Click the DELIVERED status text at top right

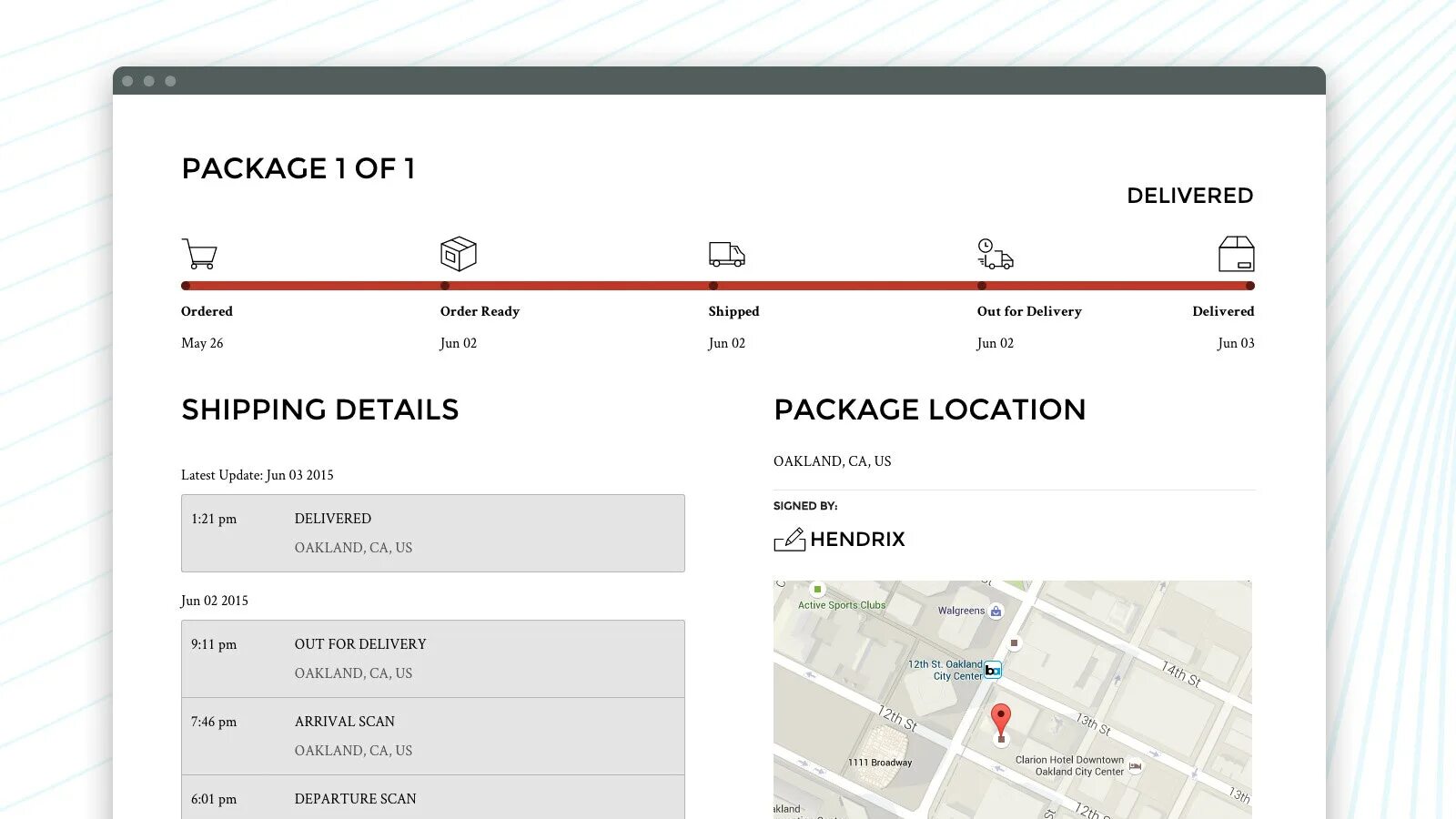(1190, 196)
